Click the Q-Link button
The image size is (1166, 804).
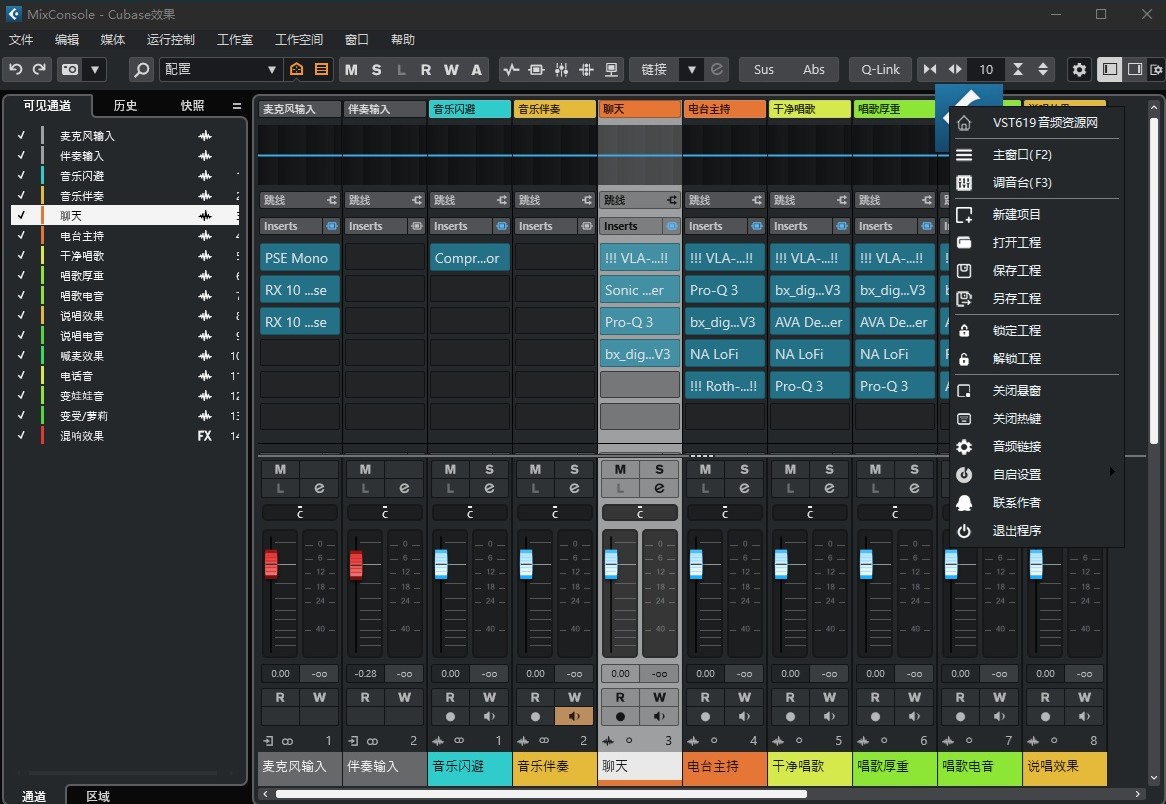tap(880, 69)
